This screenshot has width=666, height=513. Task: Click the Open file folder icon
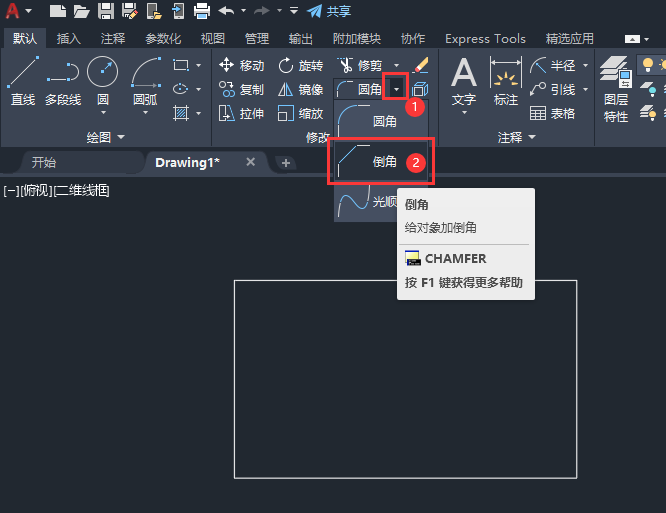pyautogui.click(x=82, y=11)
